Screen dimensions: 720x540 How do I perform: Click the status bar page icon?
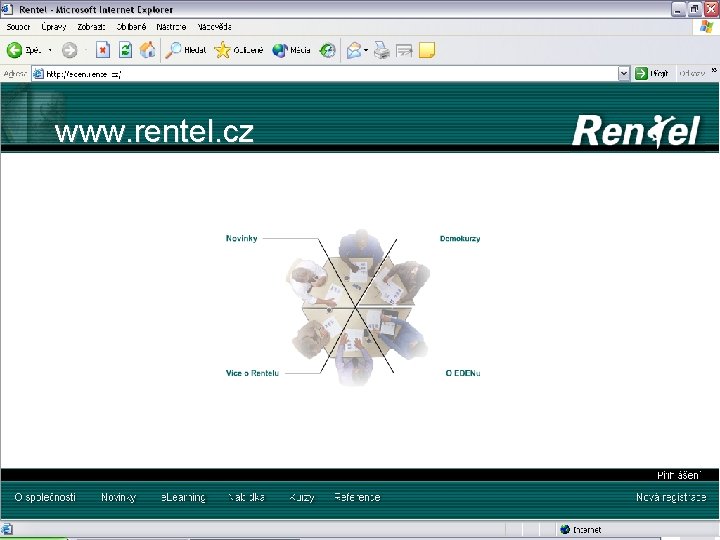pyautogui.click(x=7, y=529)
